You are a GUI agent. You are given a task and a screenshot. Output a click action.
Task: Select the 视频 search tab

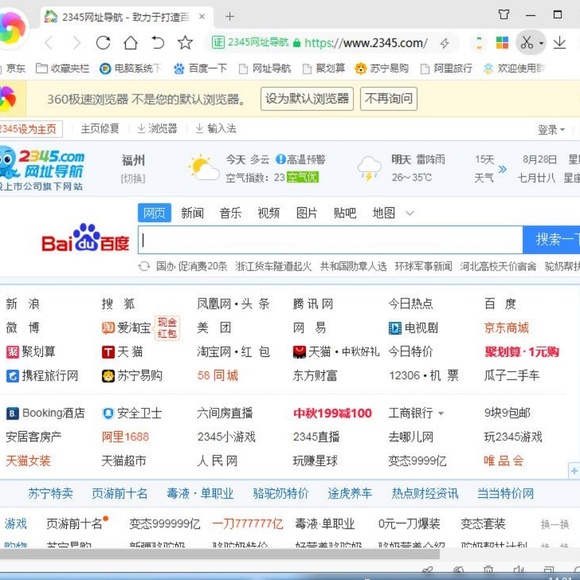pyautogui.click(x=269, y=213)
